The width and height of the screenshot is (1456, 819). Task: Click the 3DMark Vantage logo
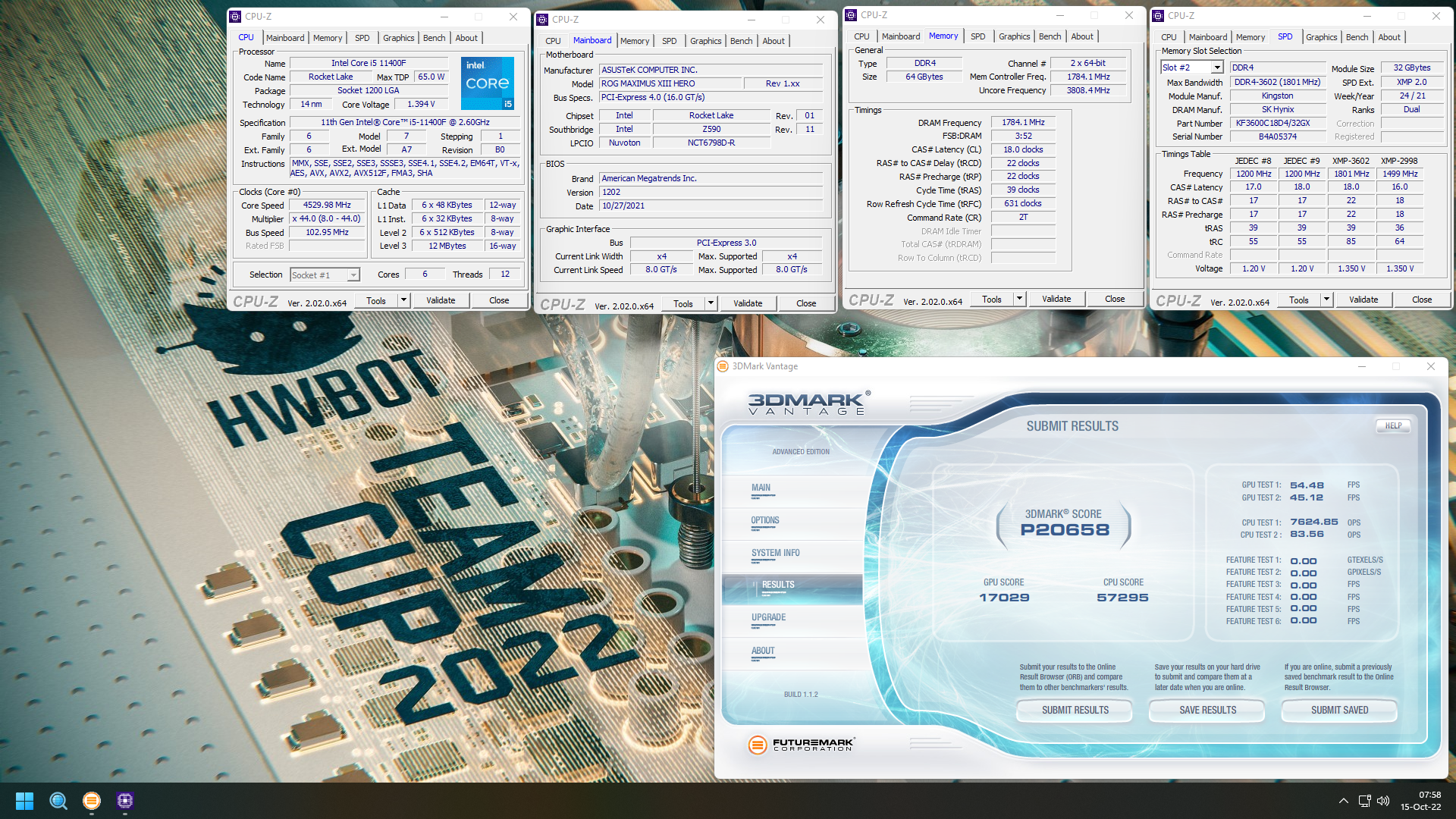click(x=808, y=403)
